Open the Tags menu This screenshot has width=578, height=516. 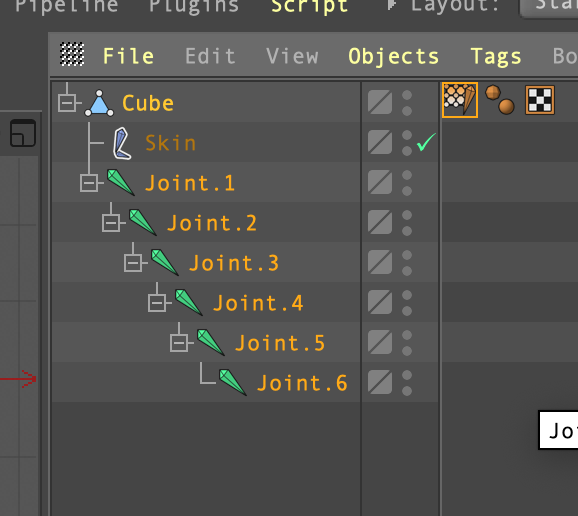pyautogui.click(x=496, y=57)
